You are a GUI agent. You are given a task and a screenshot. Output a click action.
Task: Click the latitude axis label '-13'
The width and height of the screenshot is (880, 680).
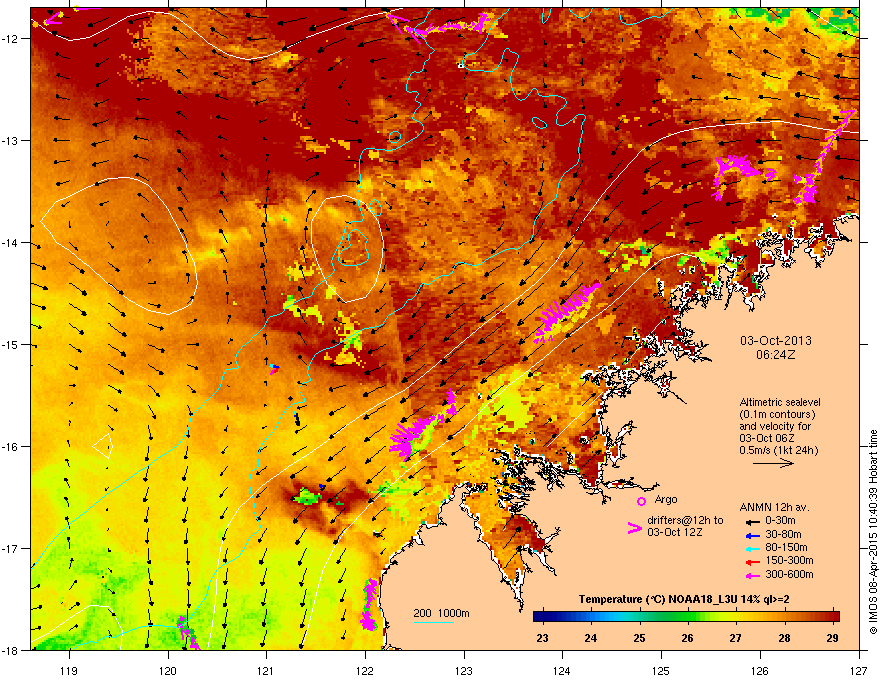click(10, 140)
